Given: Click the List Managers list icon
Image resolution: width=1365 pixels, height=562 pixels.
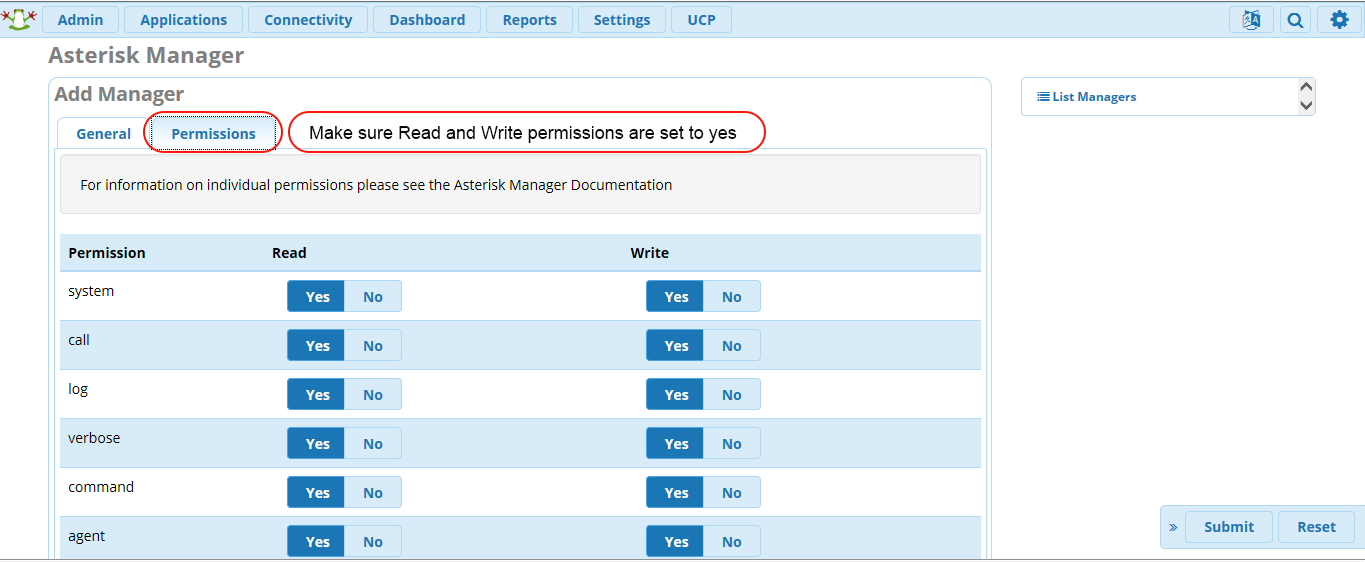Looking at the screenshot, I should click(x=1043, y=97).
